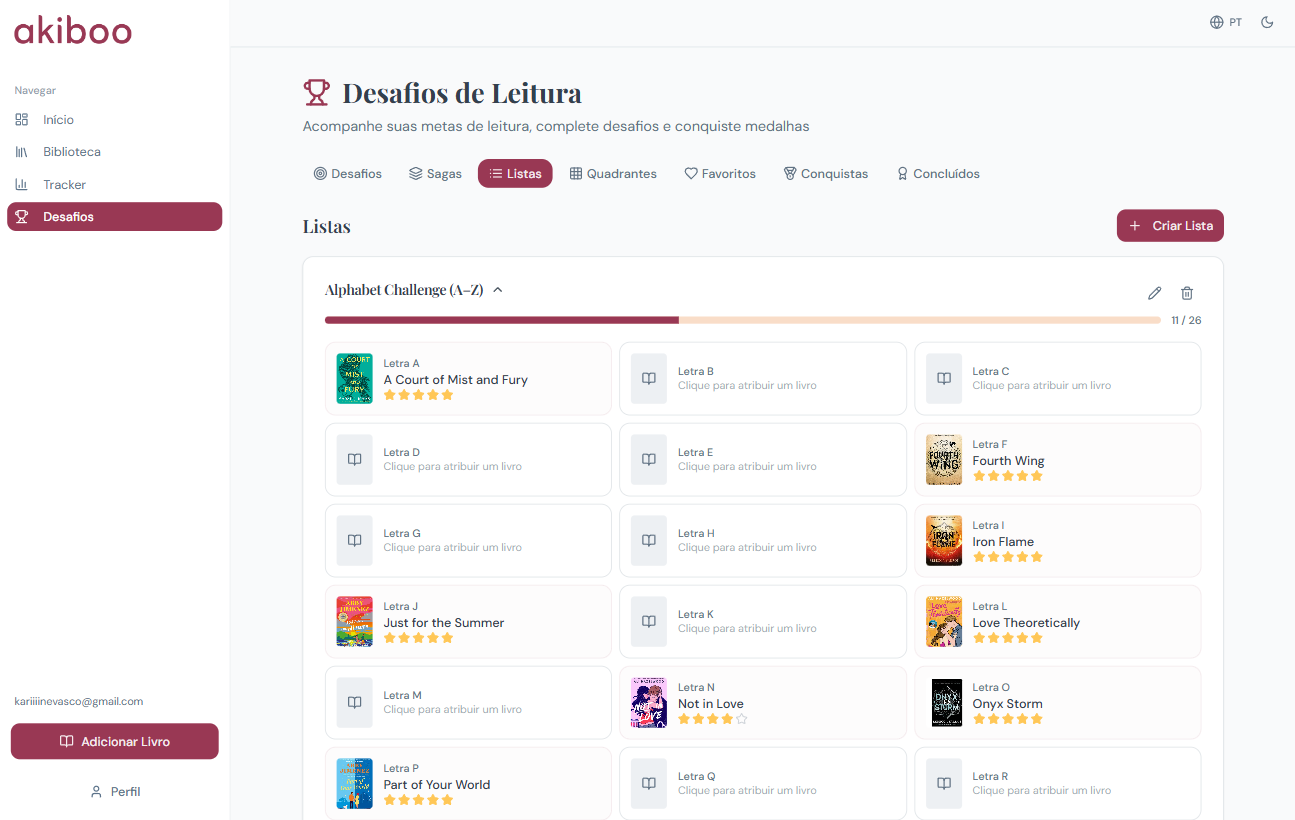Image resolution: width=1295 pixels, height=820 pixels.
Task: Edit the Alphabet Challenge with the pencil icon
Action: [x=1155, y=293]
